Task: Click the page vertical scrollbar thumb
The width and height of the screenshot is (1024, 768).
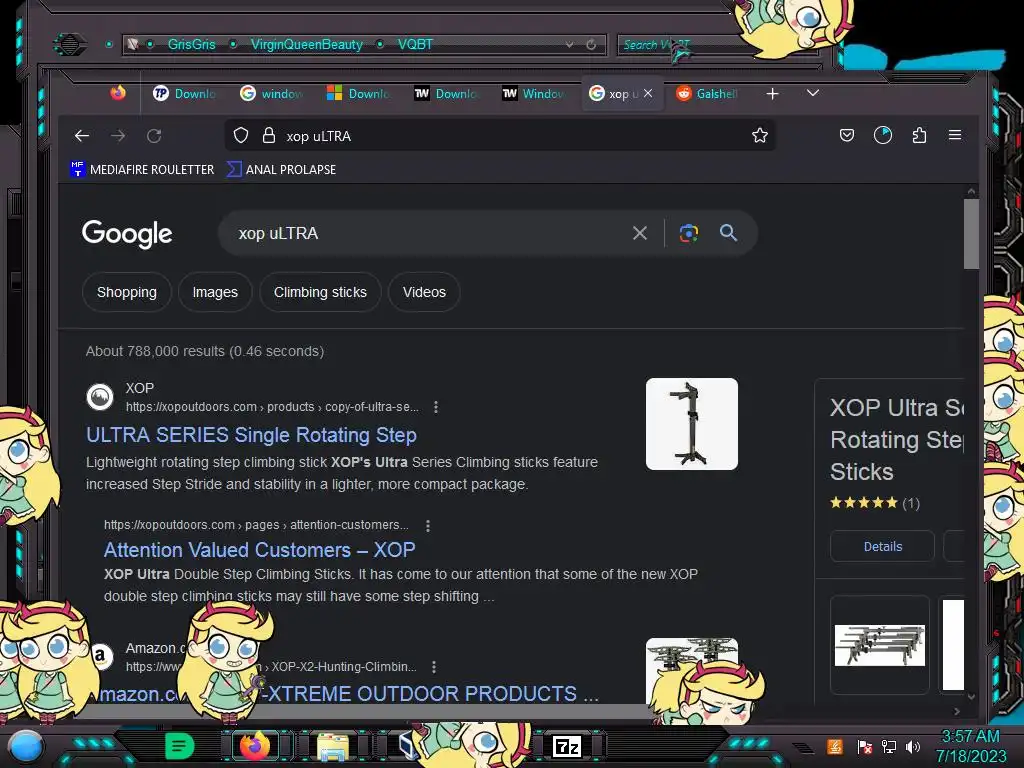Action: point(971,233)
